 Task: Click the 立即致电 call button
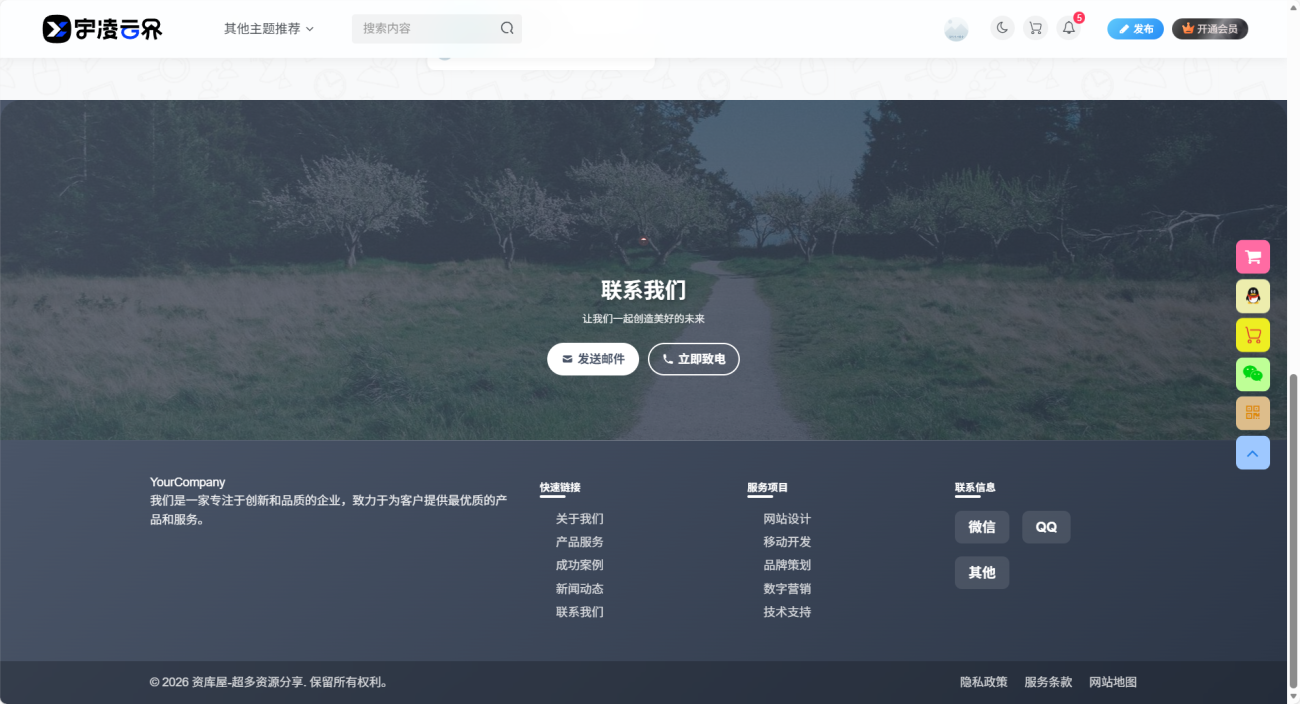pyautogui.click(x=694, y=359)
